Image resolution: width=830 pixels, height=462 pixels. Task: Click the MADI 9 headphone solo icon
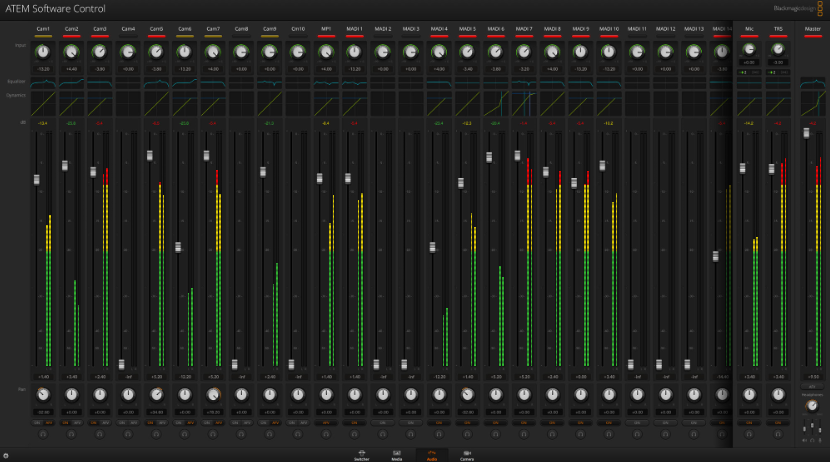[x=581, y=434]
